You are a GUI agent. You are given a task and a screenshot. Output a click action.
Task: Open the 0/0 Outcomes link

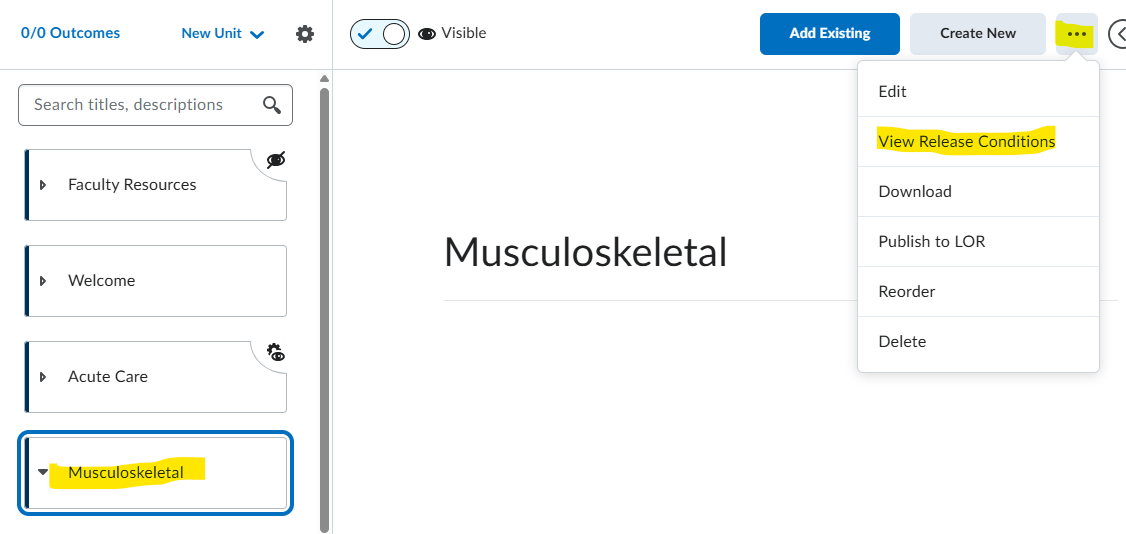click(x=70, y=33)
